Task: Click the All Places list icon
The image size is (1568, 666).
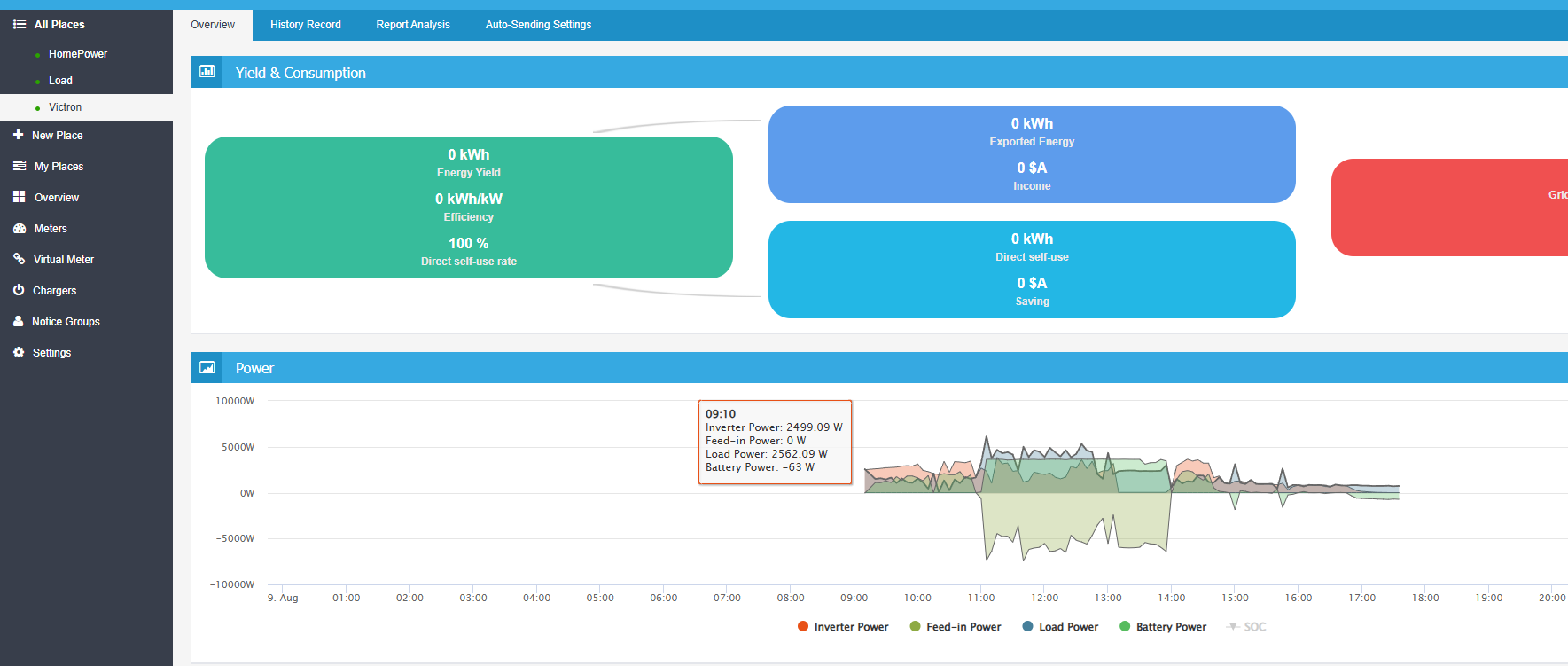Action: coord(19,24)
